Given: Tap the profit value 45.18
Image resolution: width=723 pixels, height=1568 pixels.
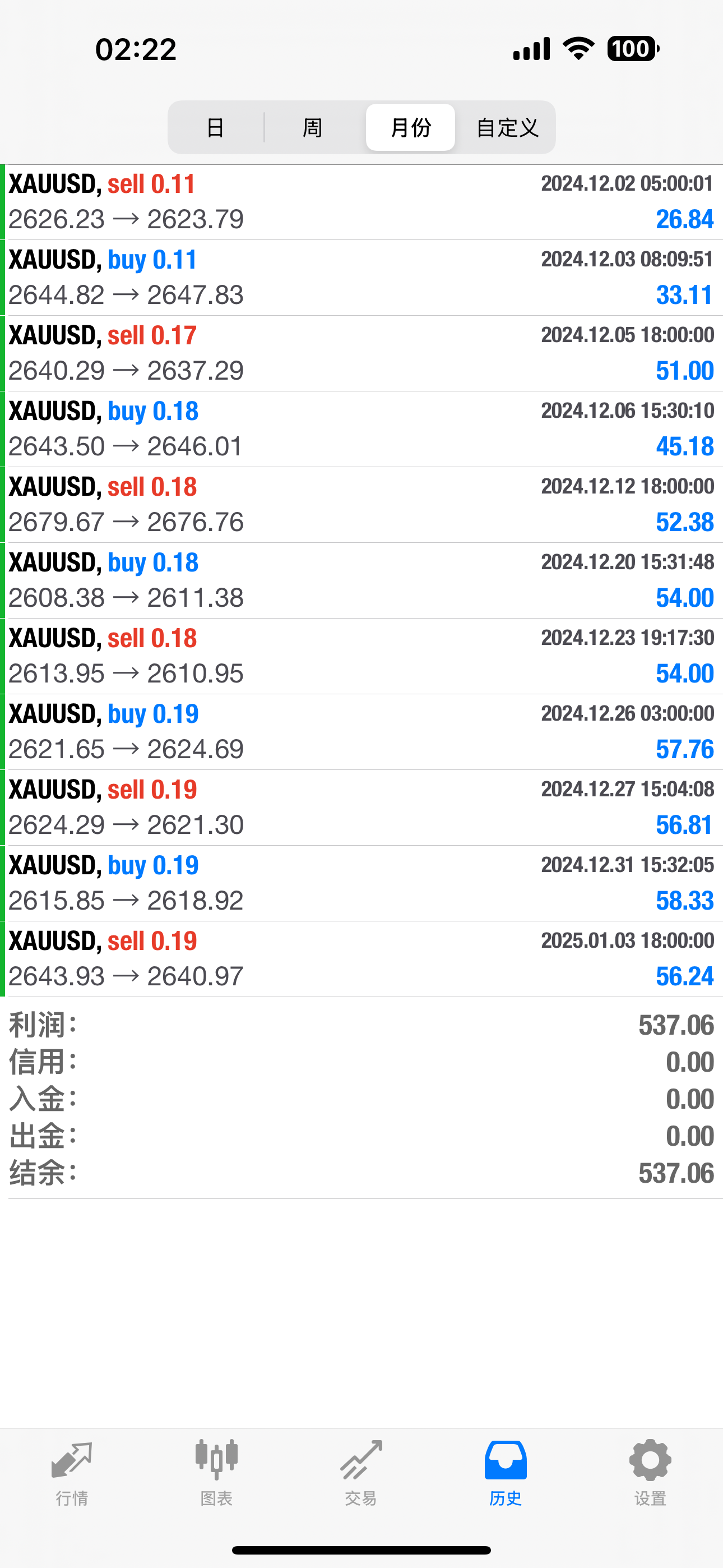Looking at the screenshot, I should [x=685, y=447].
